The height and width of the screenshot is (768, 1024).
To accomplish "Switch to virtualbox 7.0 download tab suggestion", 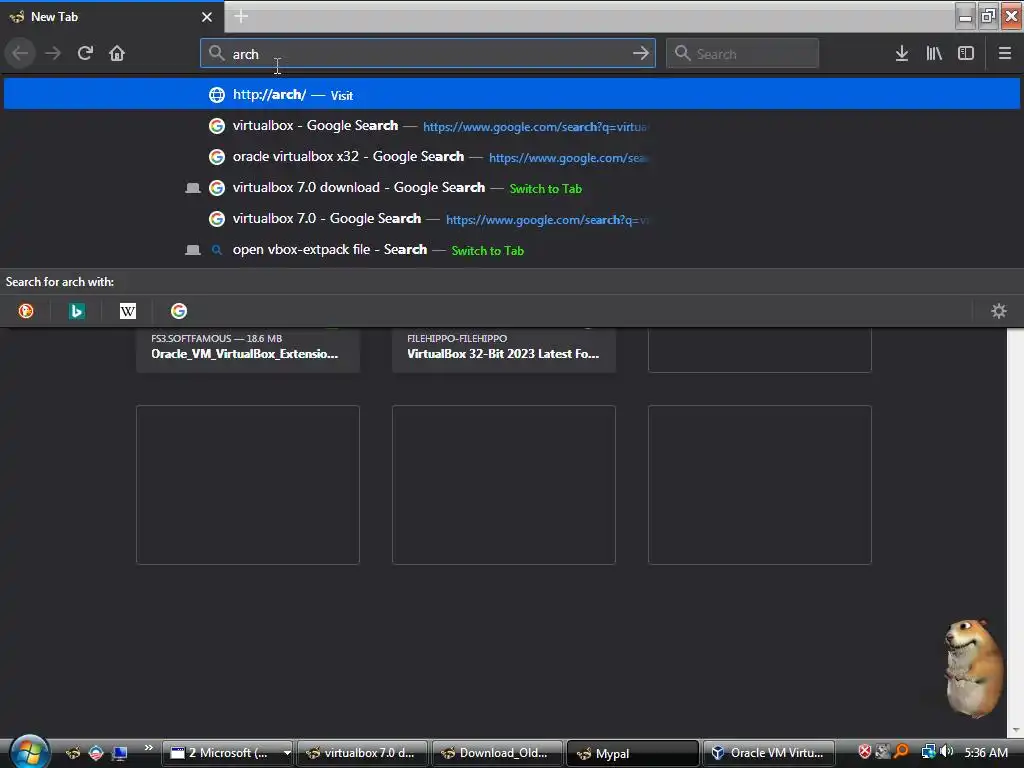I will [x=512, y=188].
